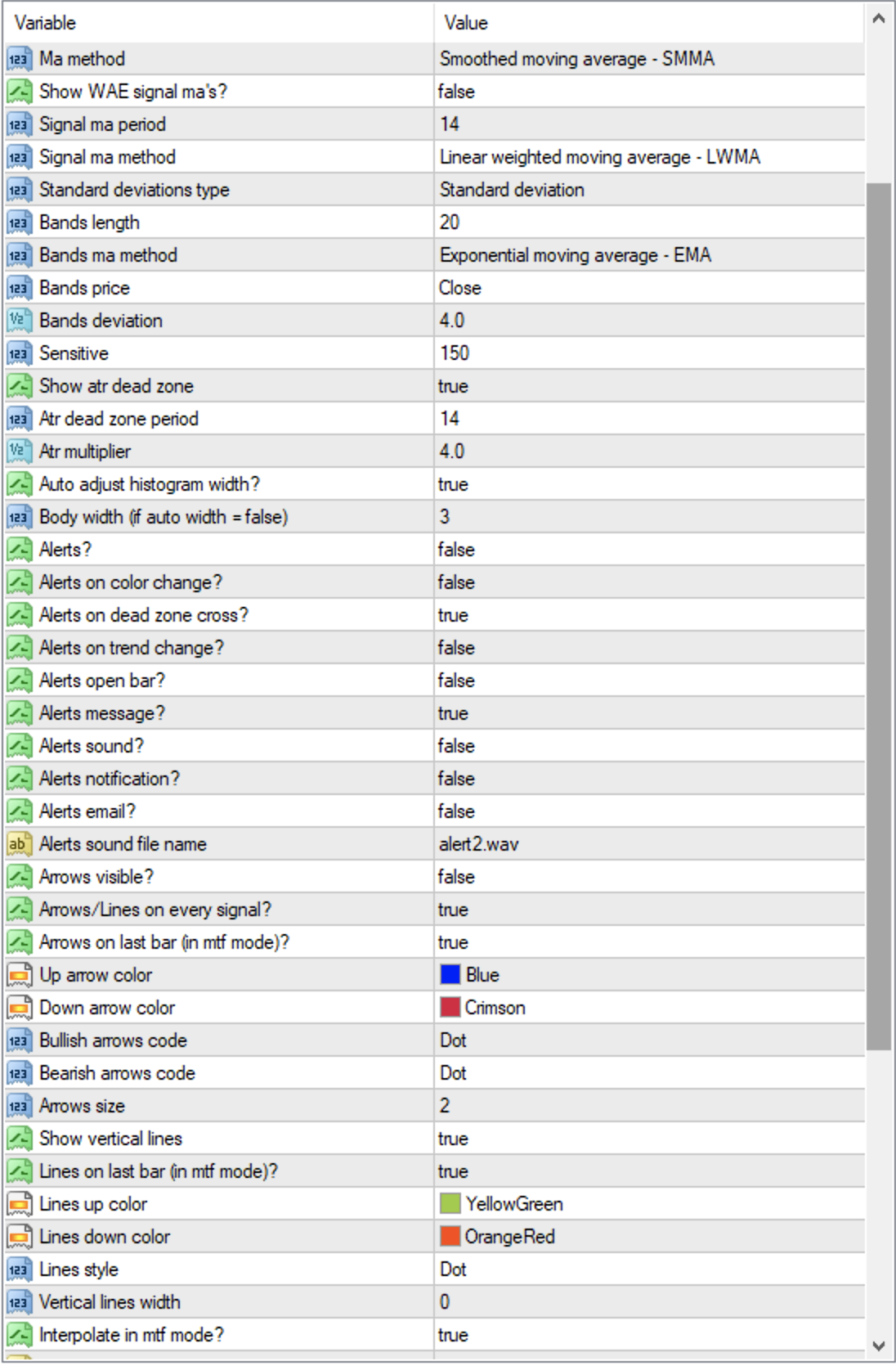Click the string icon beside Alerts sound file name
Viewport: 896px width, 1366px height.
pos(19,844)
